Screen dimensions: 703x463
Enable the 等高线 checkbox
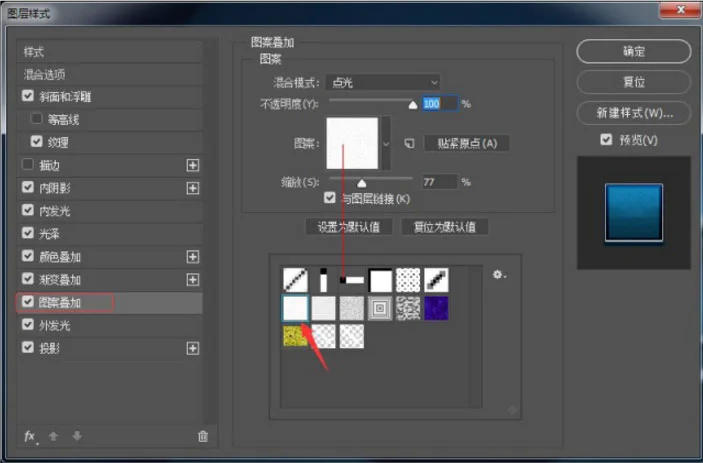pos(36,119)
